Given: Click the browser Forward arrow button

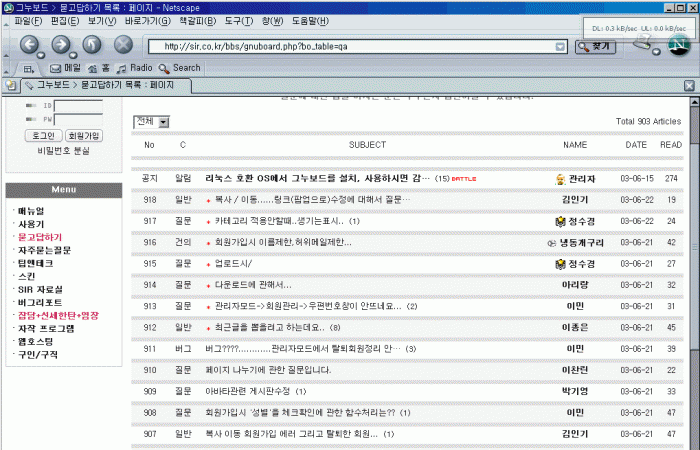Looking at the screenshot, I should (x=60, y=44).
